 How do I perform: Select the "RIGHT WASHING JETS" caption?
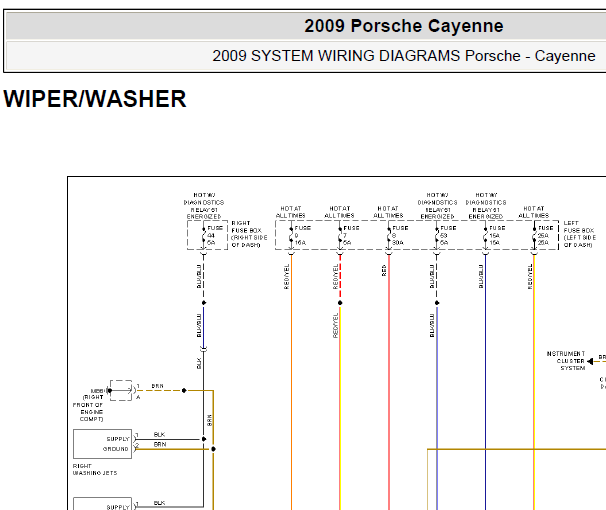pos(95,469)
